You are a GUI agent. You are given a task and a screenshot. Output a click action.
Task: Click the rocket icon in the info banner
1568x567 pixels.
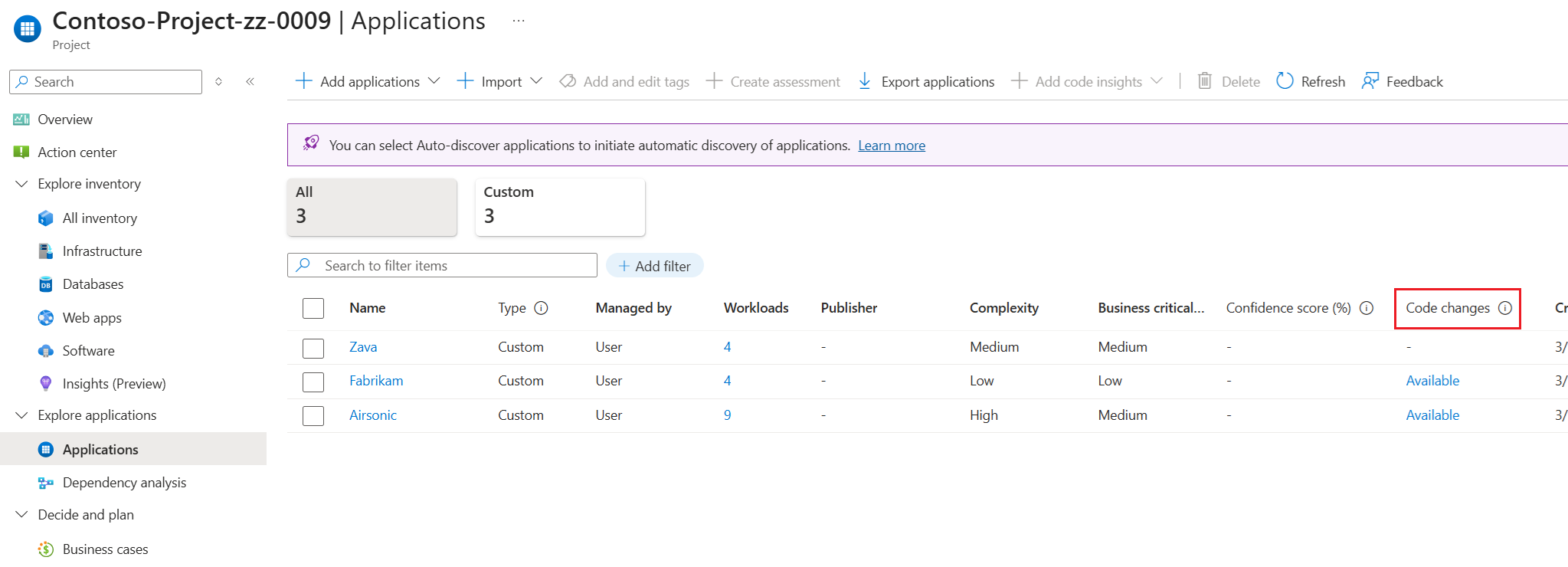[x=311, y=143]
